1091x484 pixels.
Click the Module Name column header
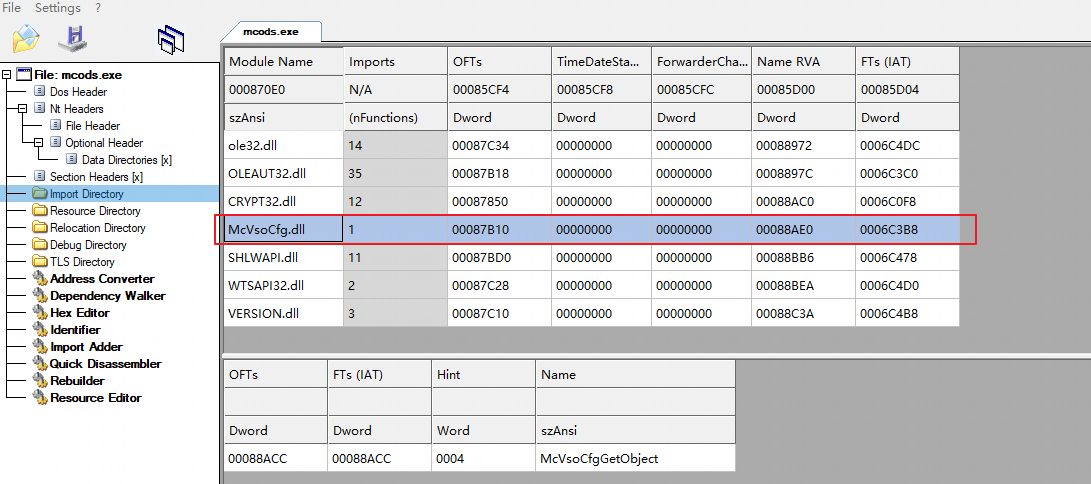pyautogui.click(x=284, y=61)
